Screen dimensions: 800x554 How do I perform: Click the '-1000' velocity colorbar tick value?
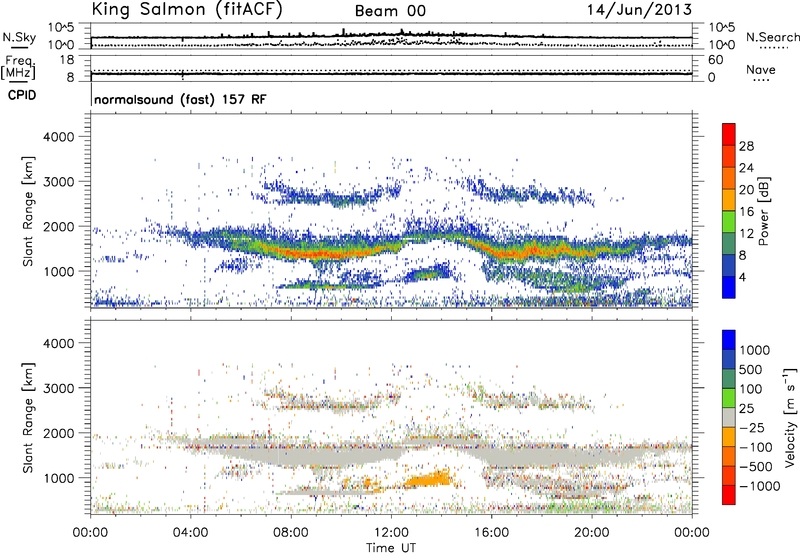pyautogui.click(x=760, y=486)
